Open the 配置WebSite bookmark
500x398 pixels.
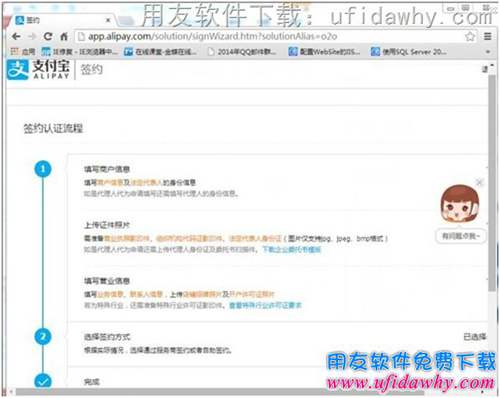pyautogui.click(x=324, y=52)
